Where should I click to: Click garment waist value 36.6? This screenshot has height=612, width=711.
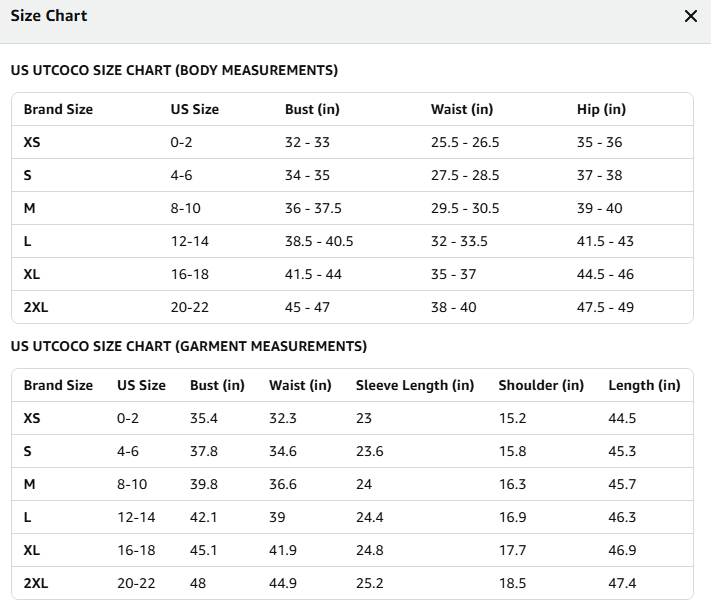point(282,484)
